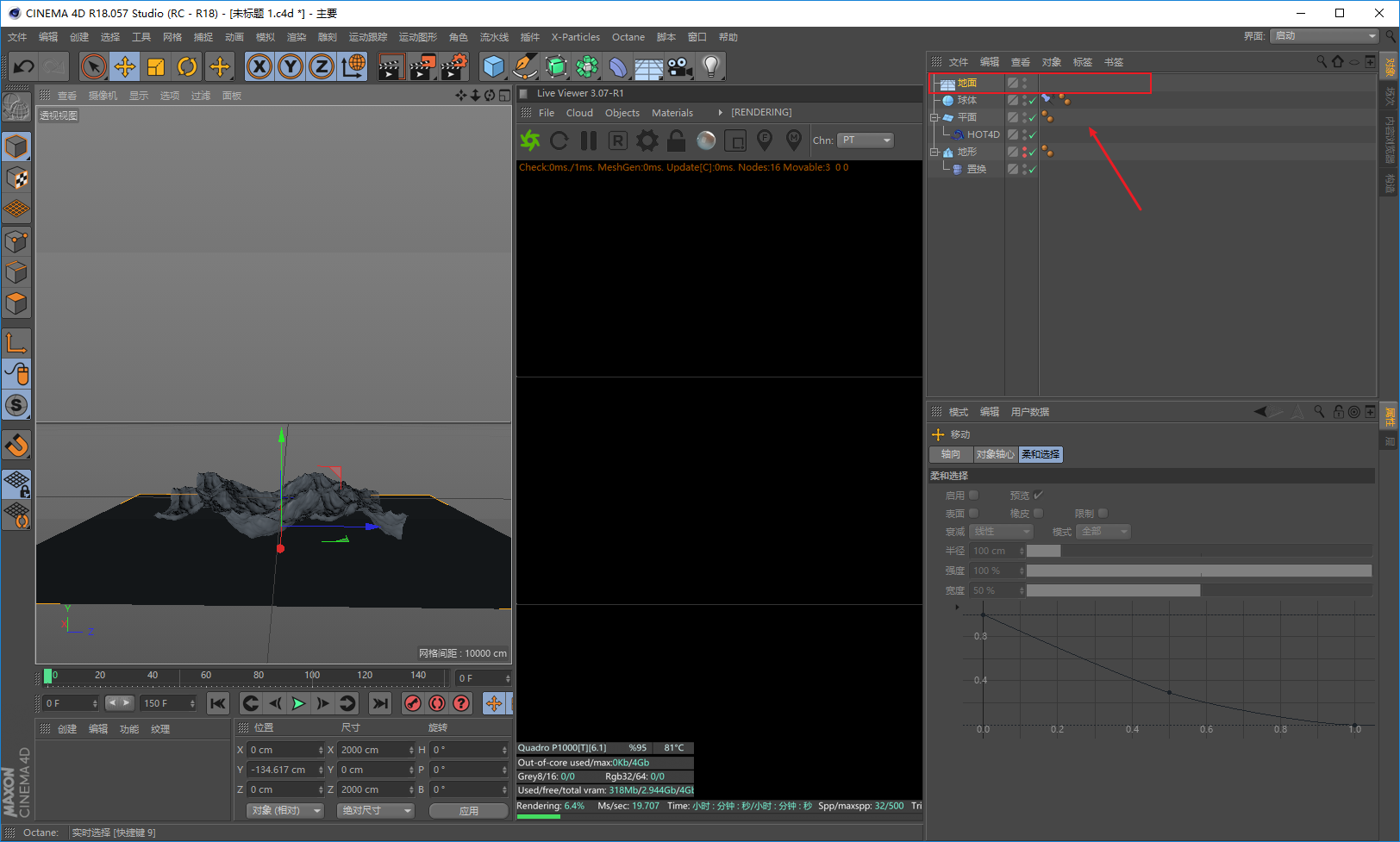Click the Y position input field

coord(283,770)
